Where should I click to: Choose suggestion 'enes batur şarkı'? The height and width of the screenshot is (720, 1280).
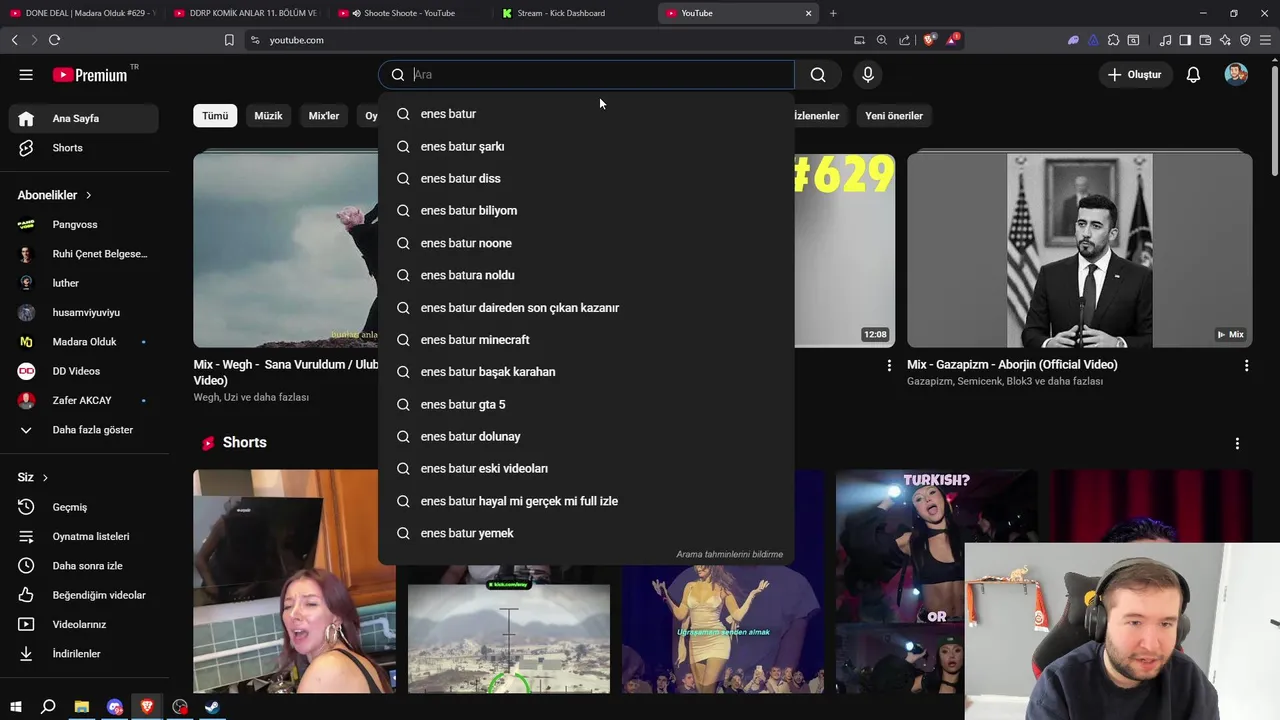[586, 146]
